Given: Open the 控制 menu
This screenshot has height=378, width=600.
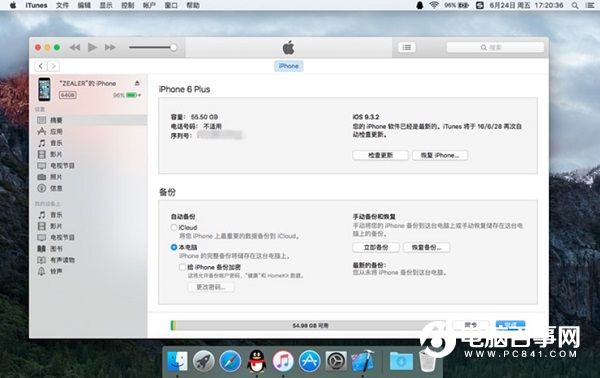Looking at the screenshot, I should (x=127, y=5).
